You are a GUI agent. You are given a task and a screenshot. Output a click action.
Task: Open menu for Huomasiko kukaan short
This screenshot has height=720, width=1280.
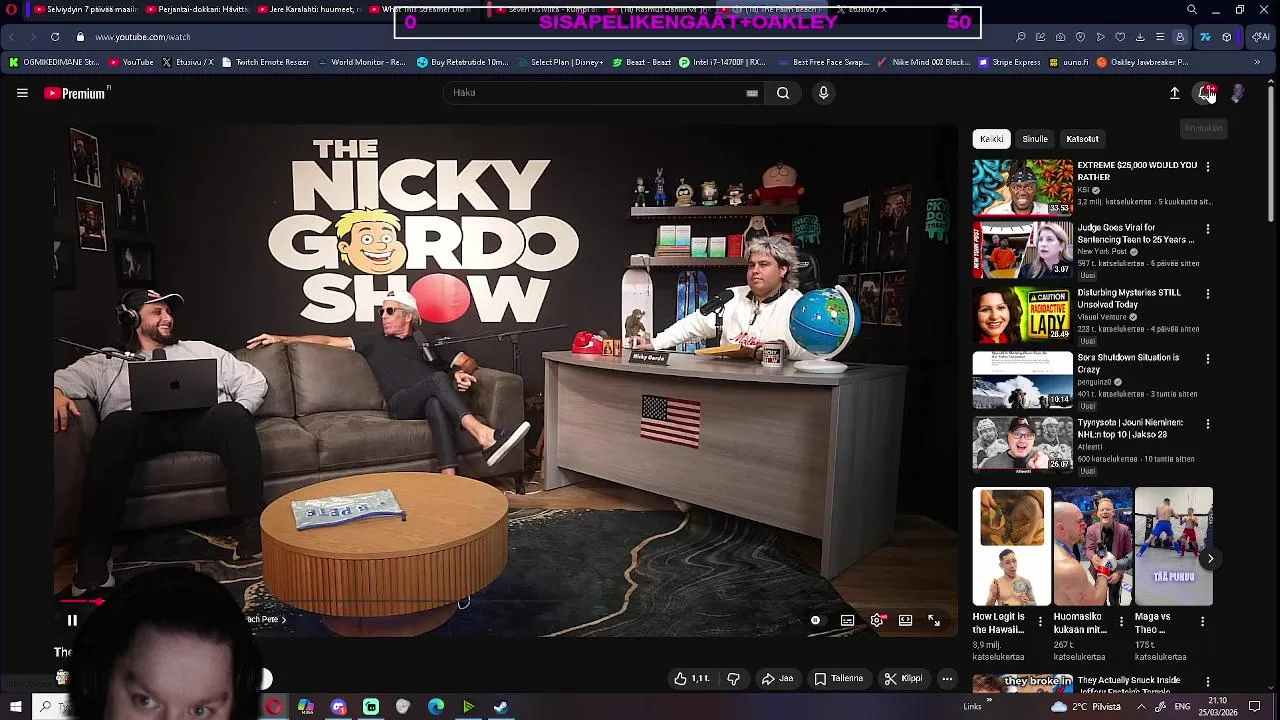click(x=1121, y=621)
